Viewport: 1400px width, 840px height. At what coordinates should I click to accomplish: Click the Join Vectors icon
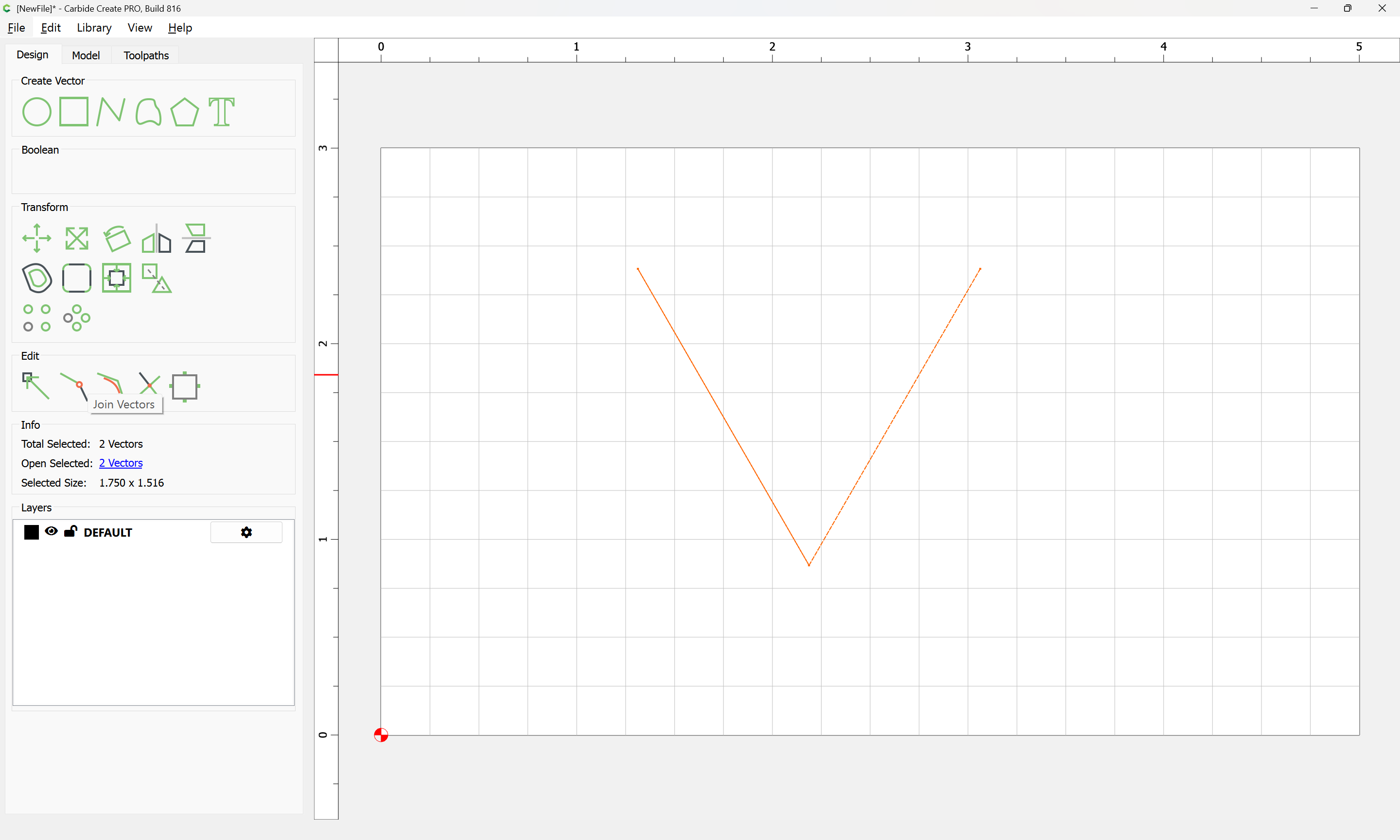click(x=74, y=385)
